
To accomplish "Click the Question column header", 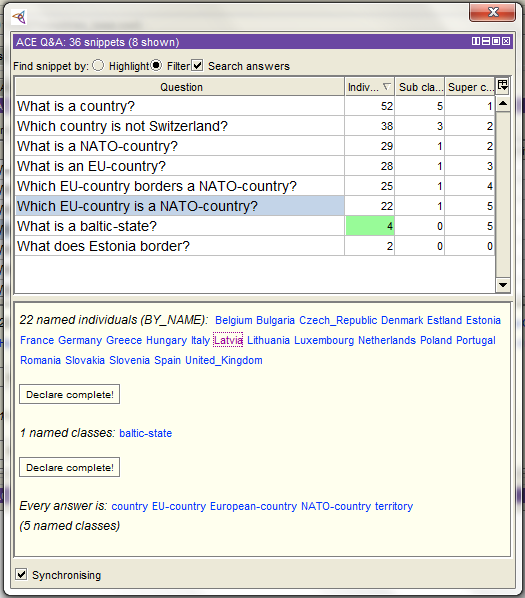I will click(x=180, y=87).
